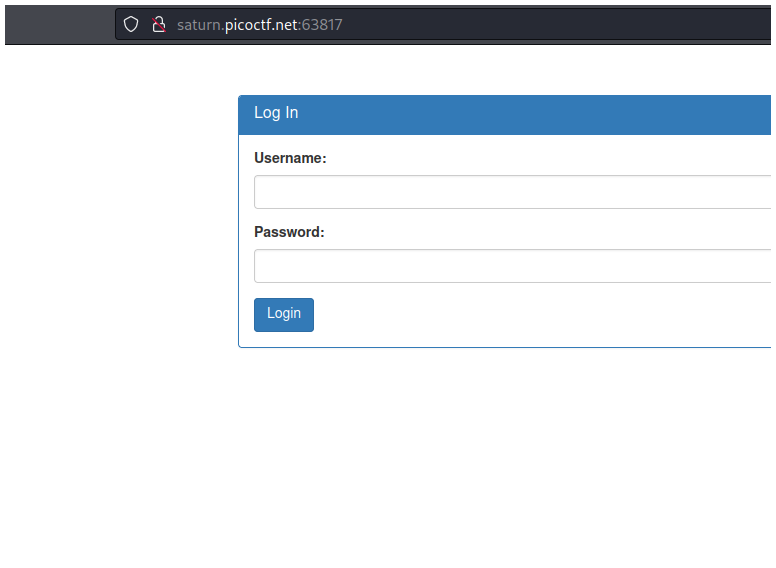Viewport: 776px width, 568px height.
Task: Click "saturn" subdomain in the URL
Action: (x=198, y=25)
